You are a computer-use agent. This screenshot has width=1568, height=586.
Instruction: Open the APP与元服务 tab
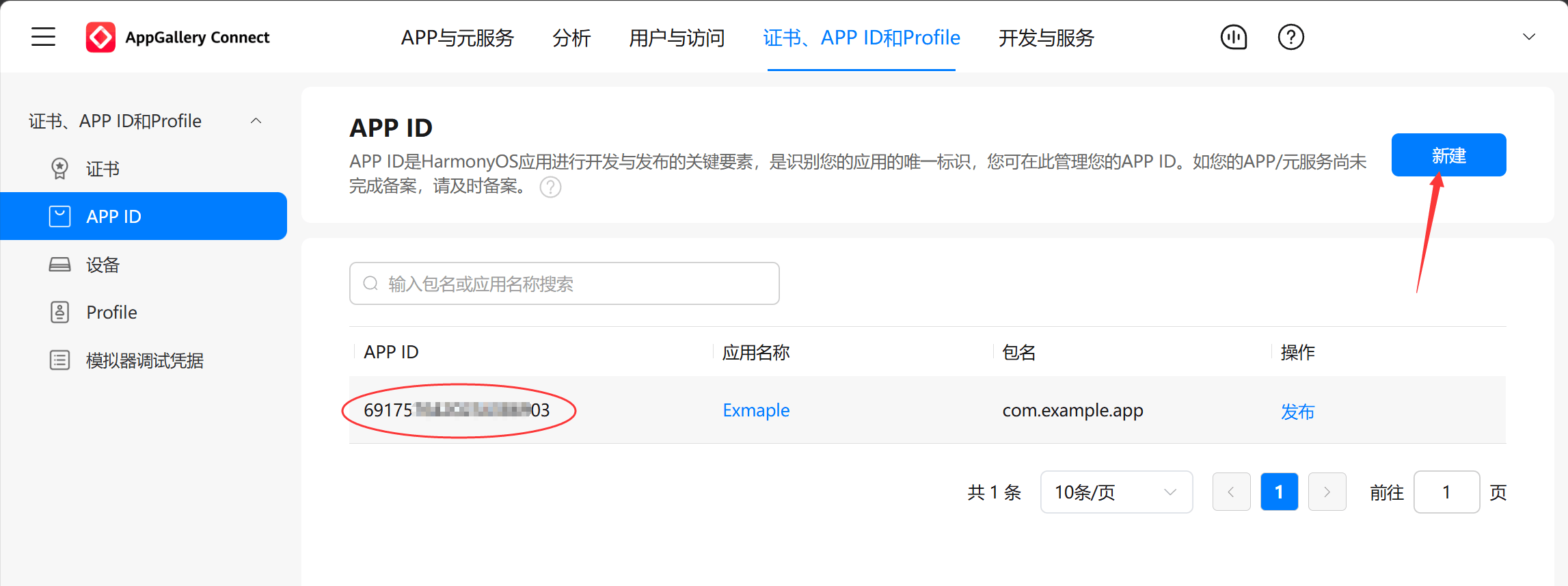coord(457,38)
